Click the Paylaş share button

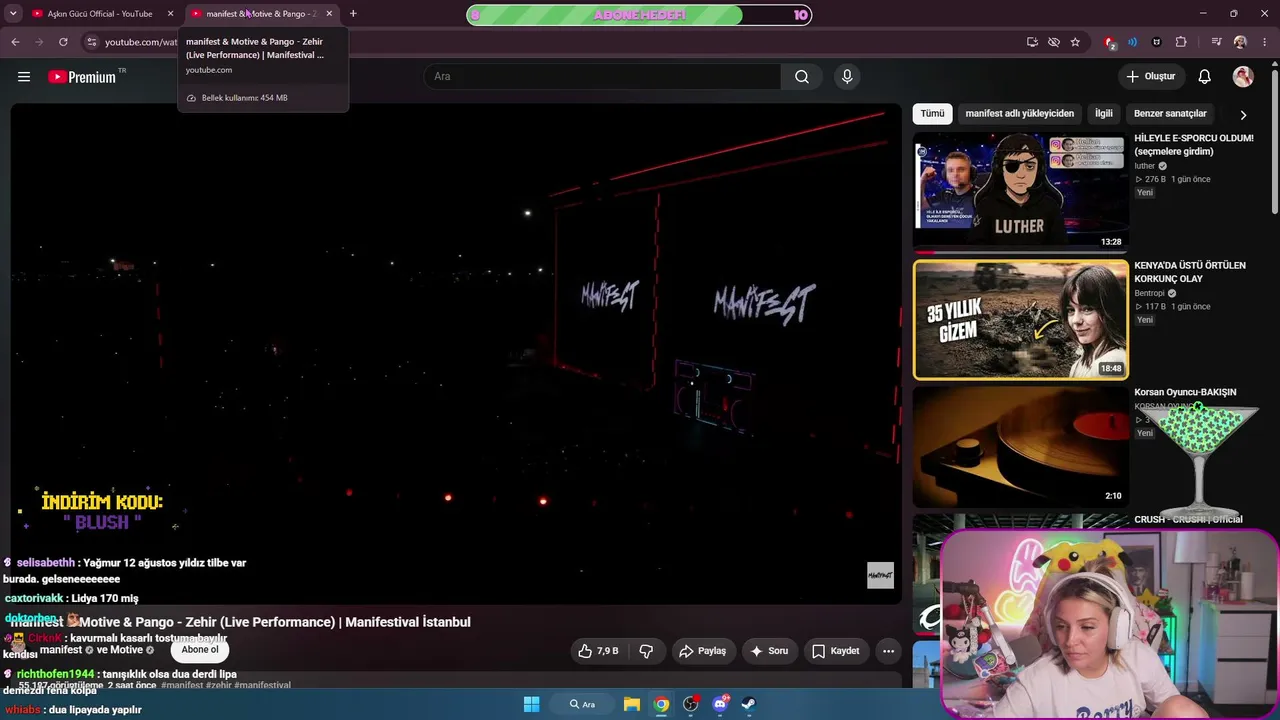click(703, 651)
